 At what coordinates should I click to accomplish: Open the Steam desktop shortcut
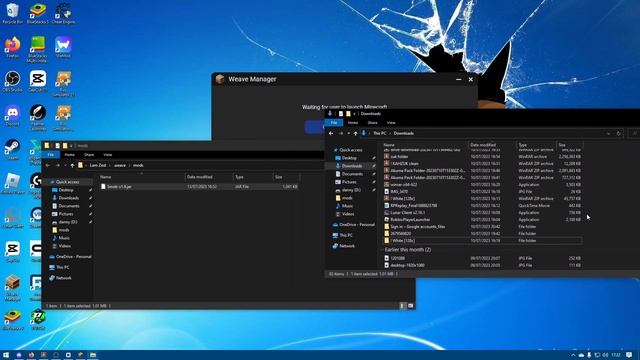12,149
